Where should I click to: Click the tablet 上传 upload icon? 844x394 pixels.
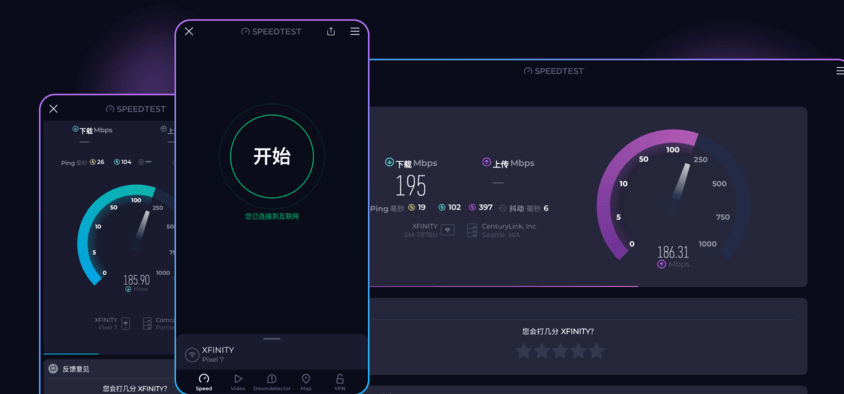coord(487,162)
